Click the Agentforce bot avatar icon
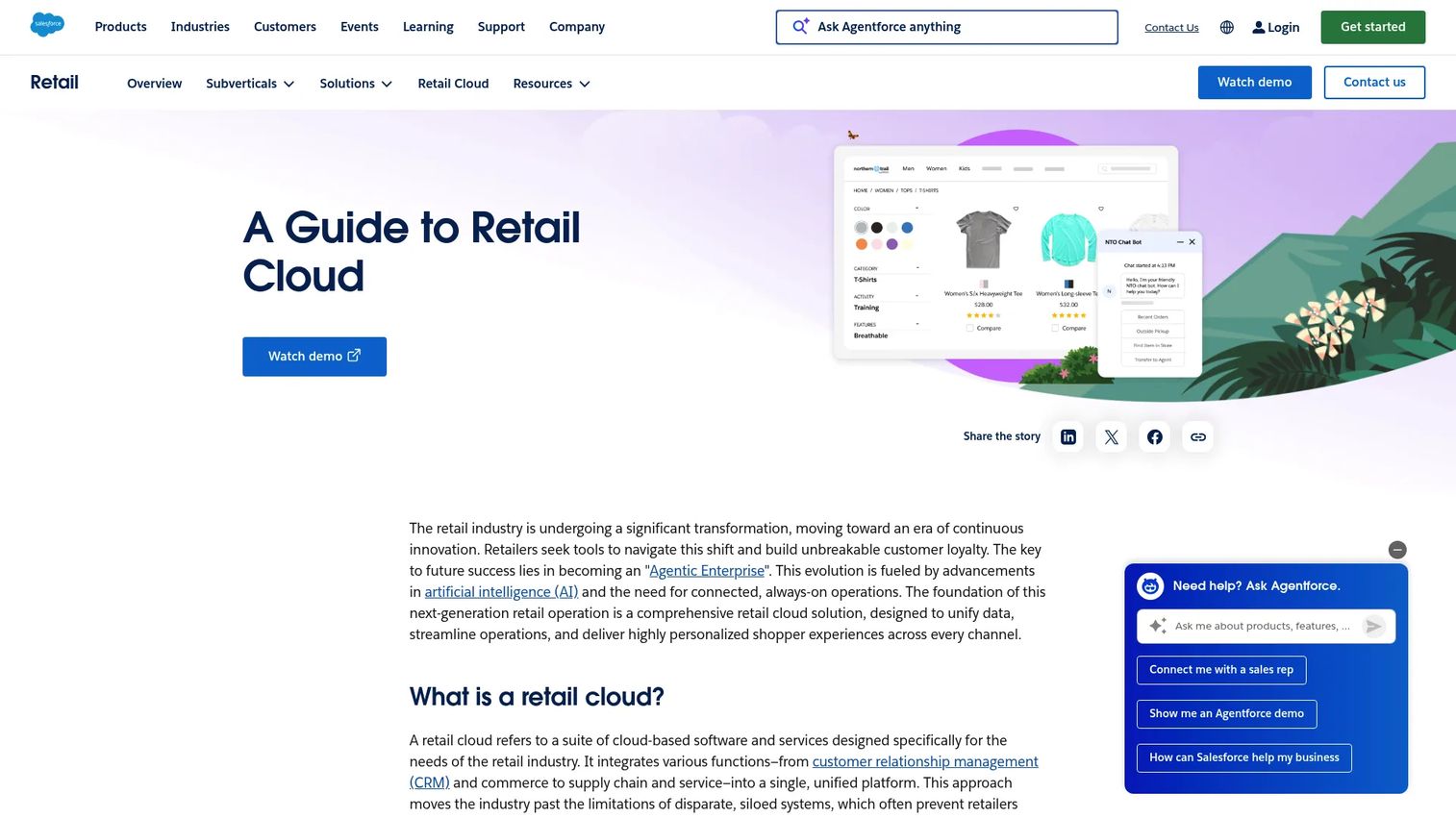1456x818 pixels. (x=1150, y=585)
